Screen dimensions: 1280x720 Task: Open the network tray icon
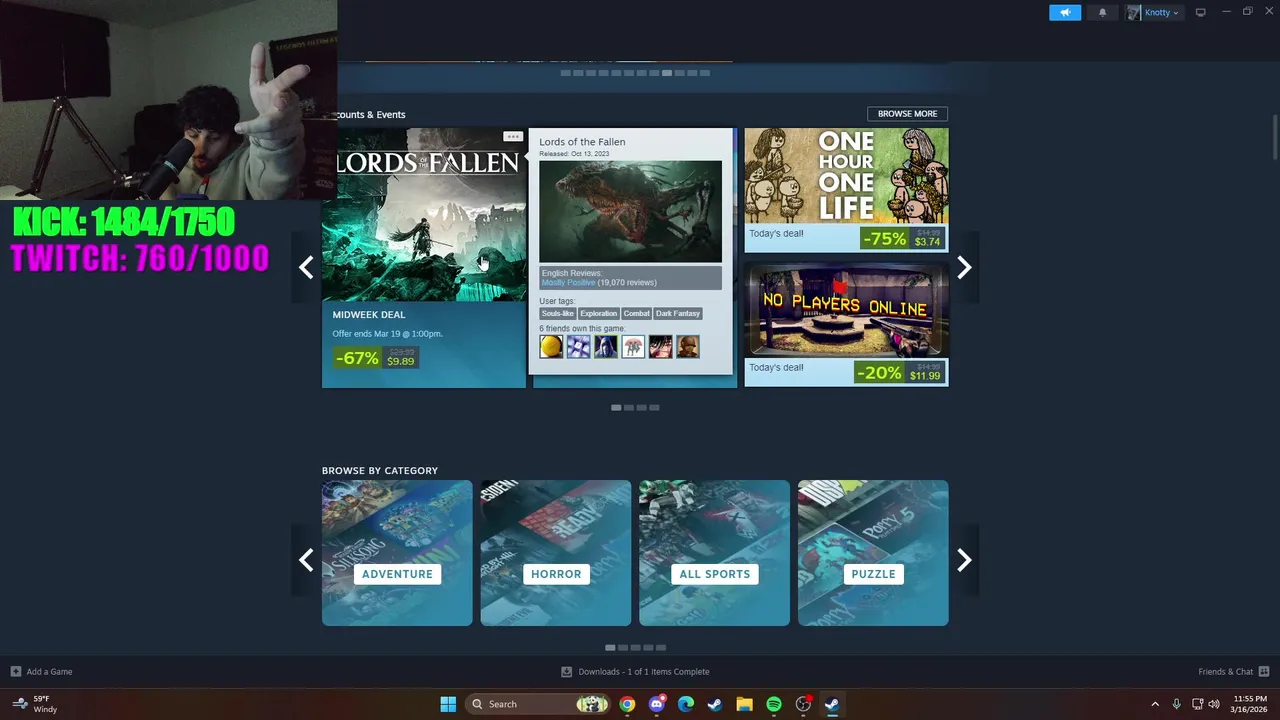pos(1198,704)
